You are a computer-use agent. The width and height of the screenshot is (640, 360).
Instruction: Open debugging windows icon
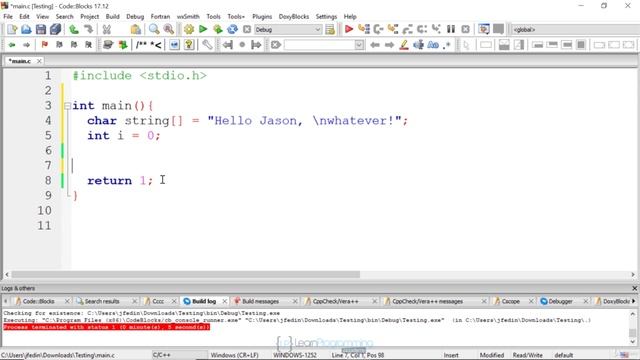[484, 29]
